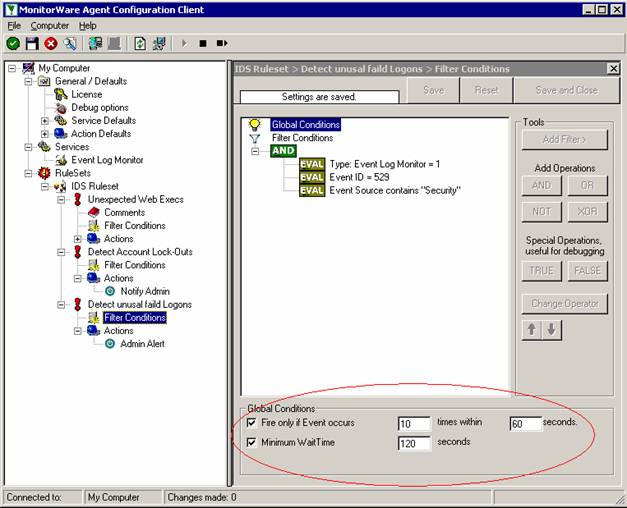Screen dimensions: 627x508
Task: Click the event count field showing 10
Action: tap(415, 424)
